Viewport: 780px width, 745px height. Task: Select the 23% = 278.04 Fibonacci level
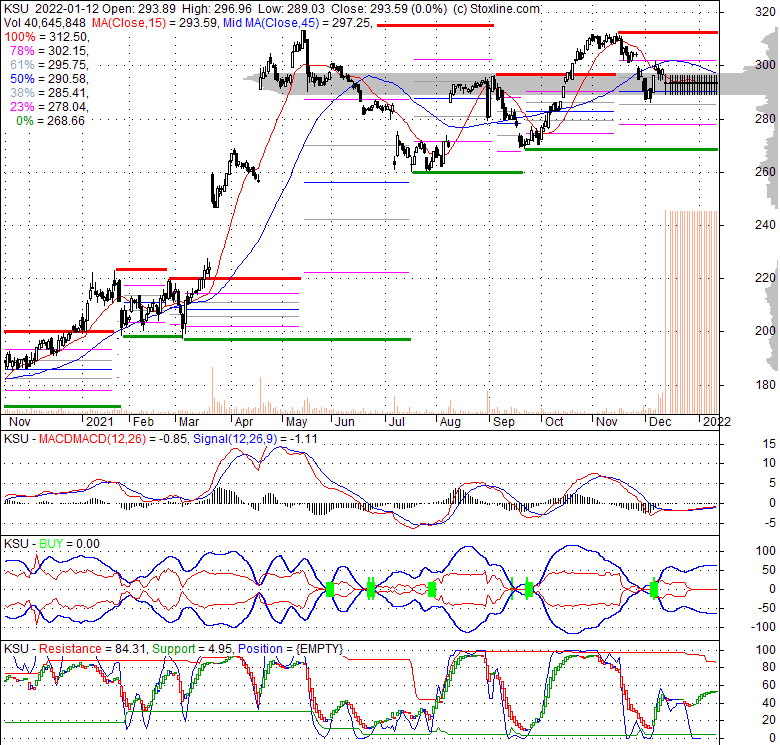point(48,106)
